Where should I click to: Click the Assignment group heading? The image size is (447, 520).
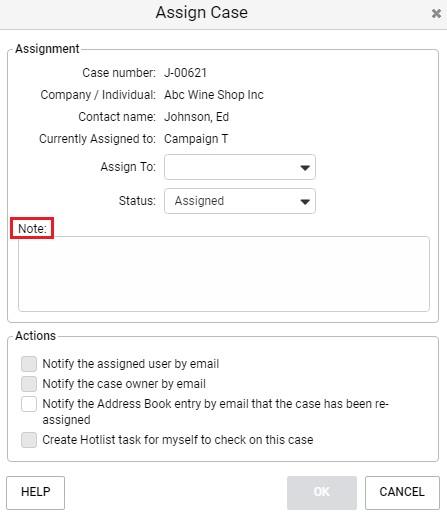[47, 49]
